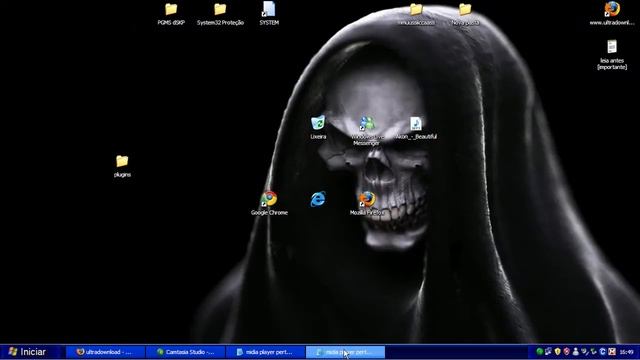Open the www.ultradownl... Firefox shortcut
Viewport: 640px width, 360px height.
click(x=612, y=13)
